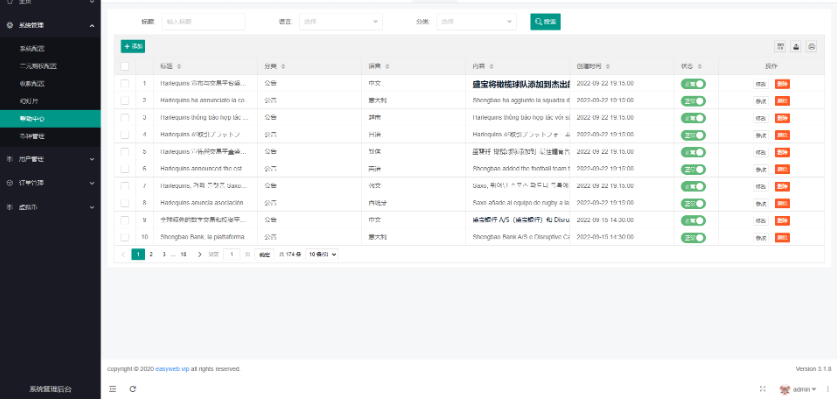
Task: Check the checkbox for row 8
Action: pos(124,203)
